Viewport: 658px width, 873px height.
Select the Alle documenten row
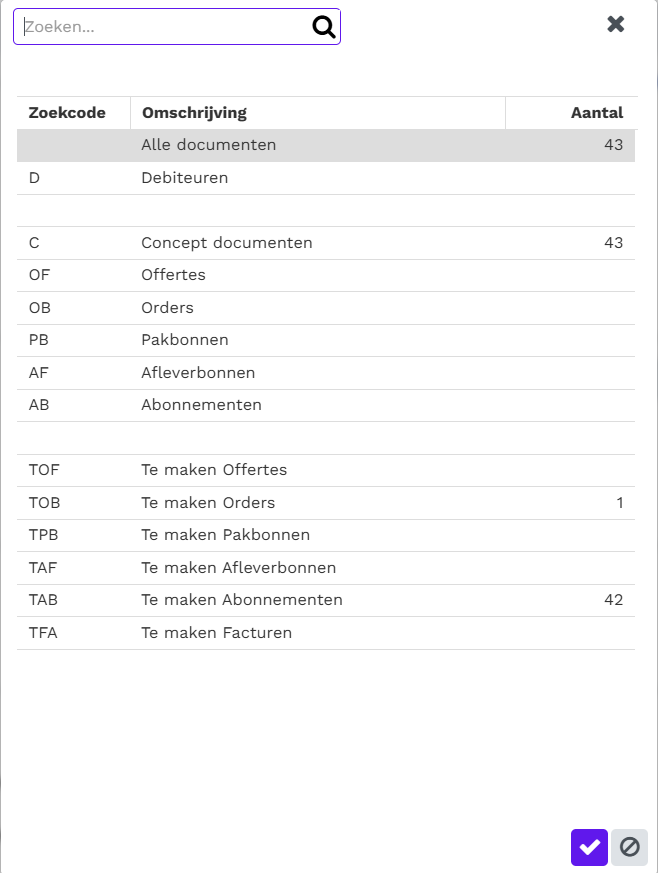click(x=326, y=145)
